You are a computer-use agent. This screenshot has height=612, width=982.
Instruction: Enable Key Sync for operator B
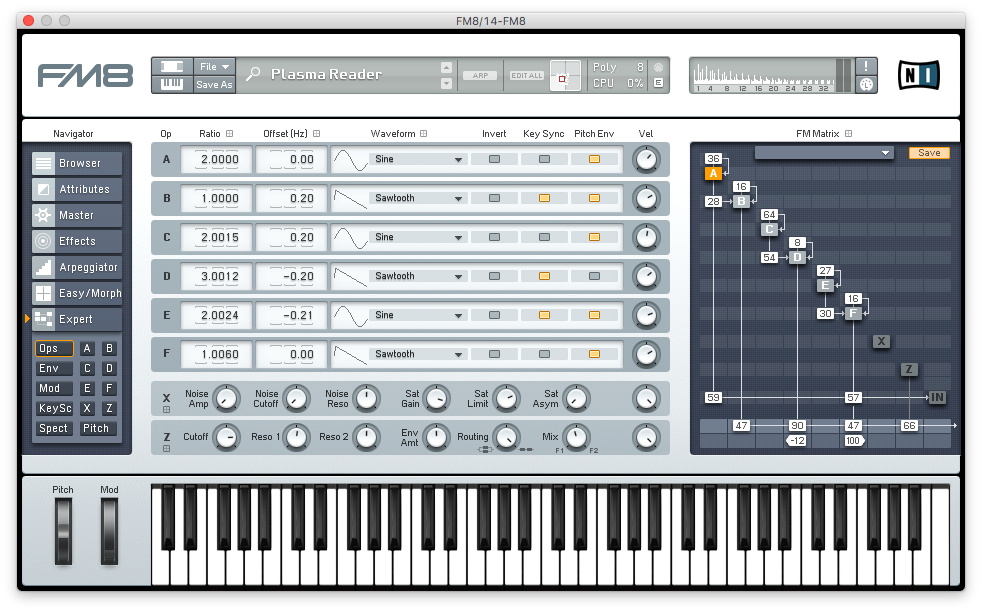[545, 198]
